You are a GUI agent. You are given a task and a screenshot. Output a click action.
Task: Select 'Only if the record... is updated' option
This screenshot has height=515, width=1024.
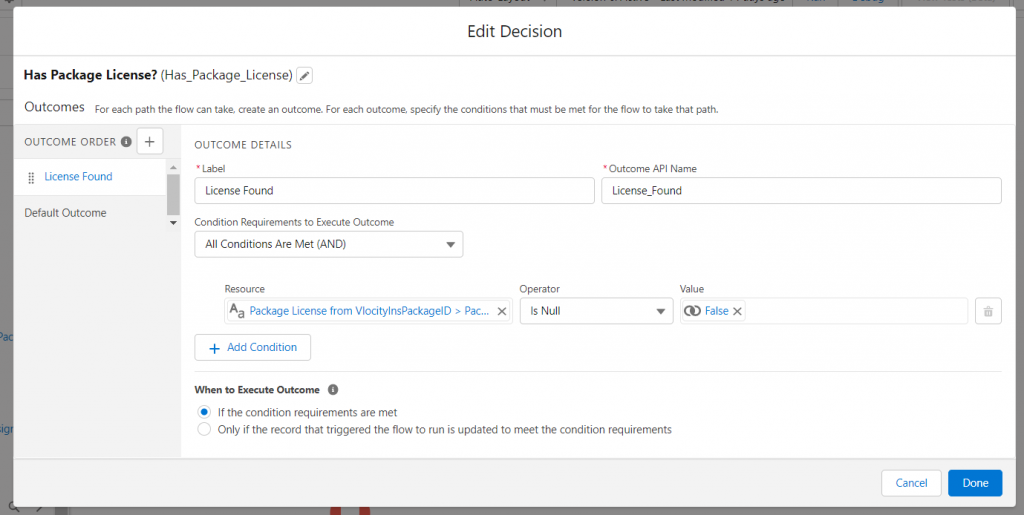[x=204, y=429]
